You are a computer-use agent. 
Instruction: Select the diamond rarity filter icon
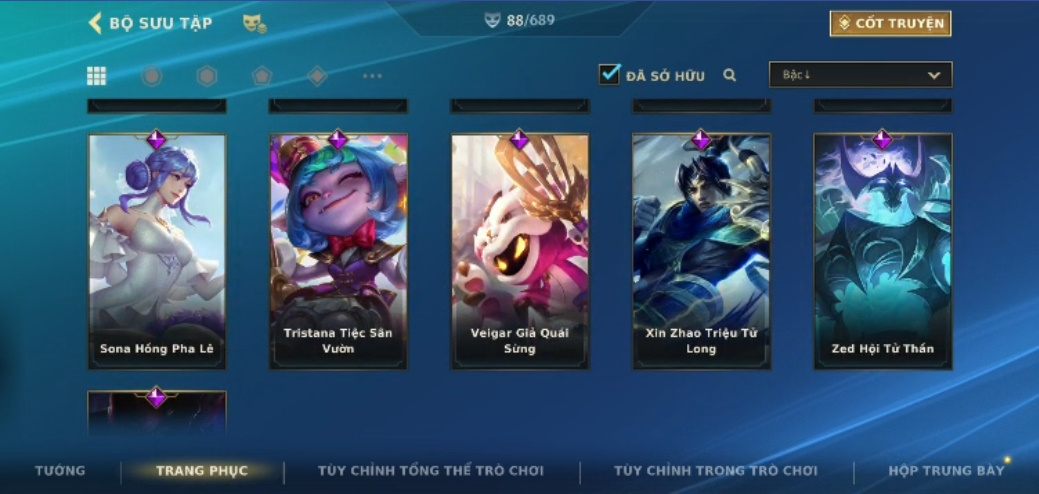317,76
